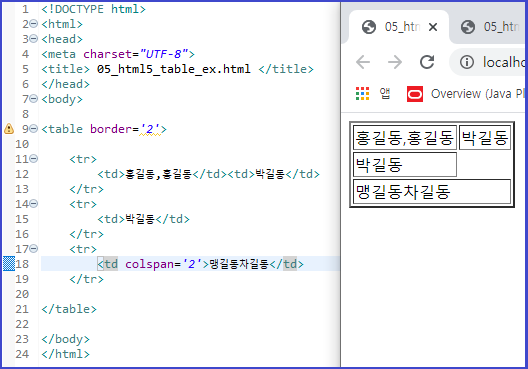This screenshot has height=369, width=528.
Task: Click the </table> closing tag on line 21
Action: [69, 309]
